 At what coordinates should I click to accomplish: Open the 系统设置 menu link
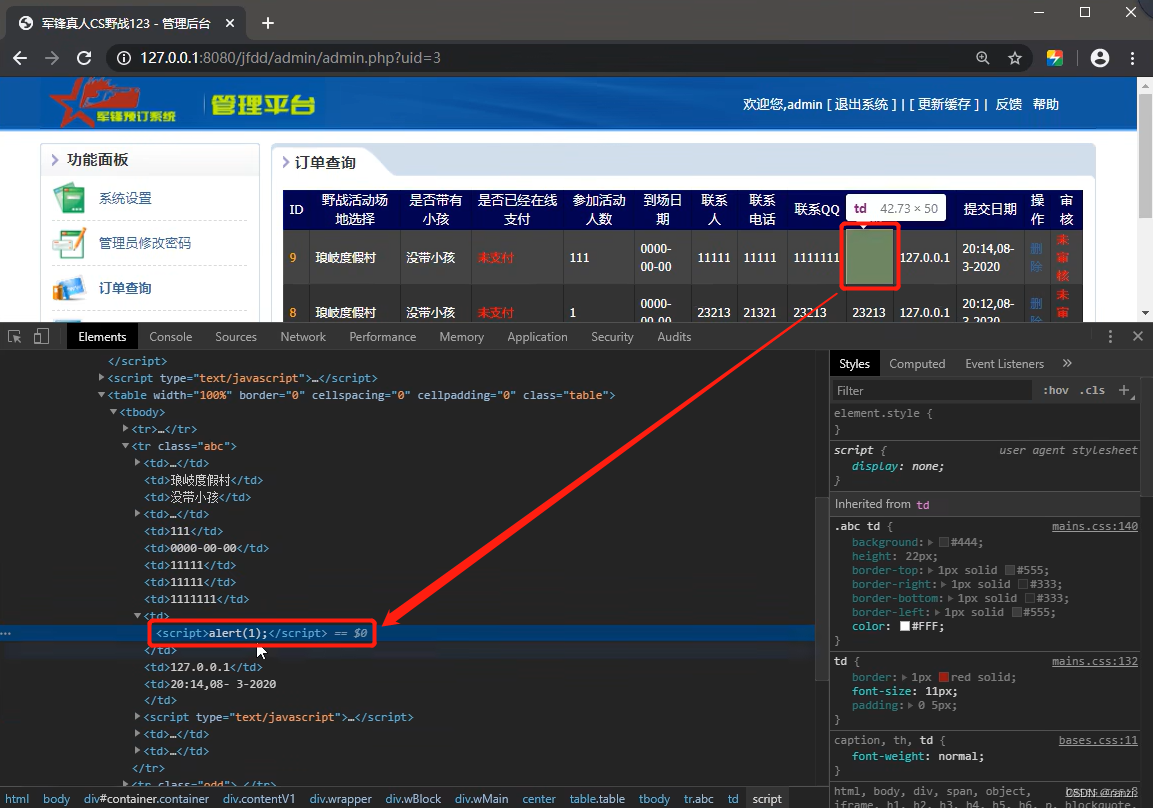coord(125,199)
